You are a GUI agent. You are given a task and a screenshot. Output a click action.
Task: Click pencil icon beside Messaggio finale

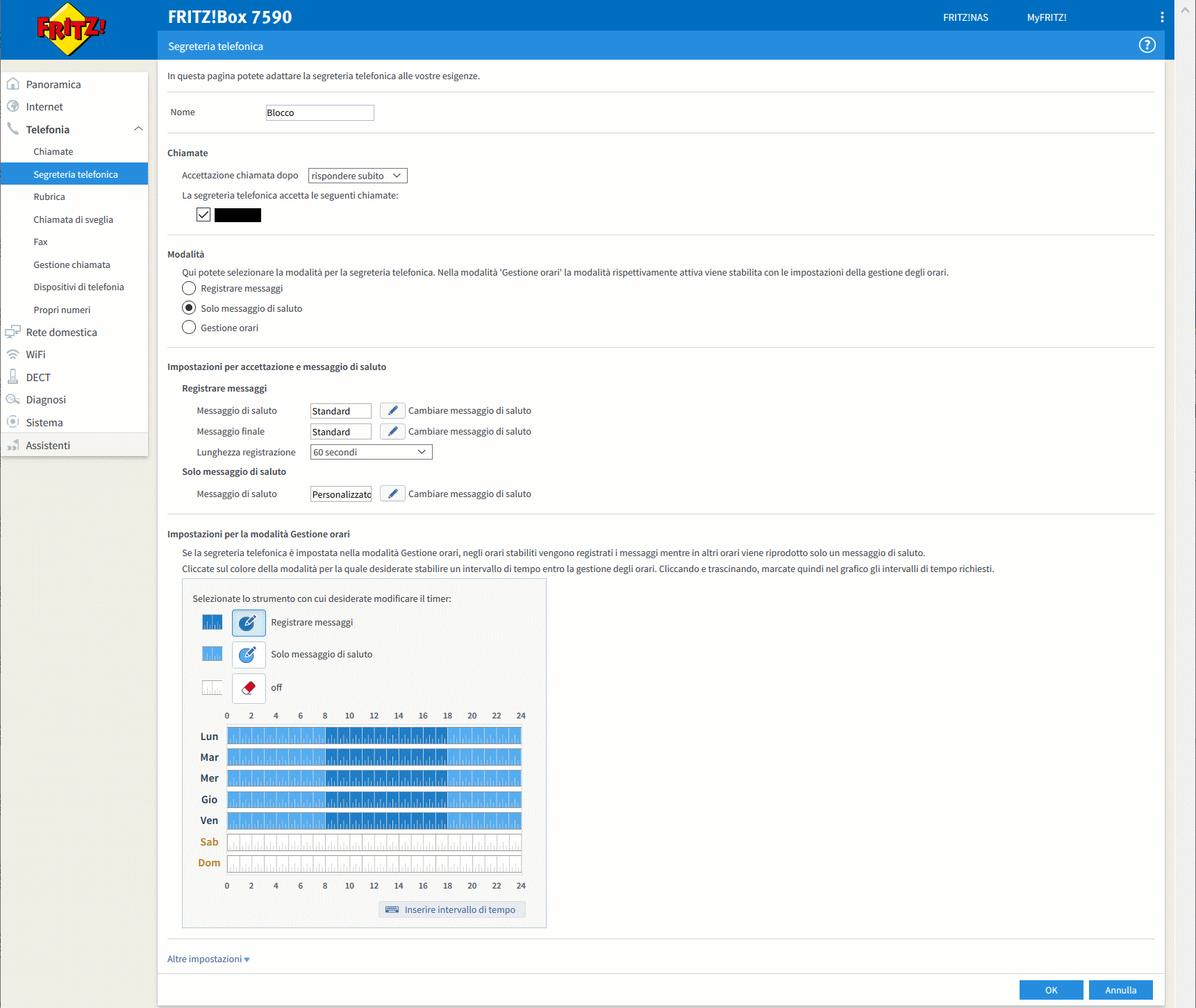392,432
